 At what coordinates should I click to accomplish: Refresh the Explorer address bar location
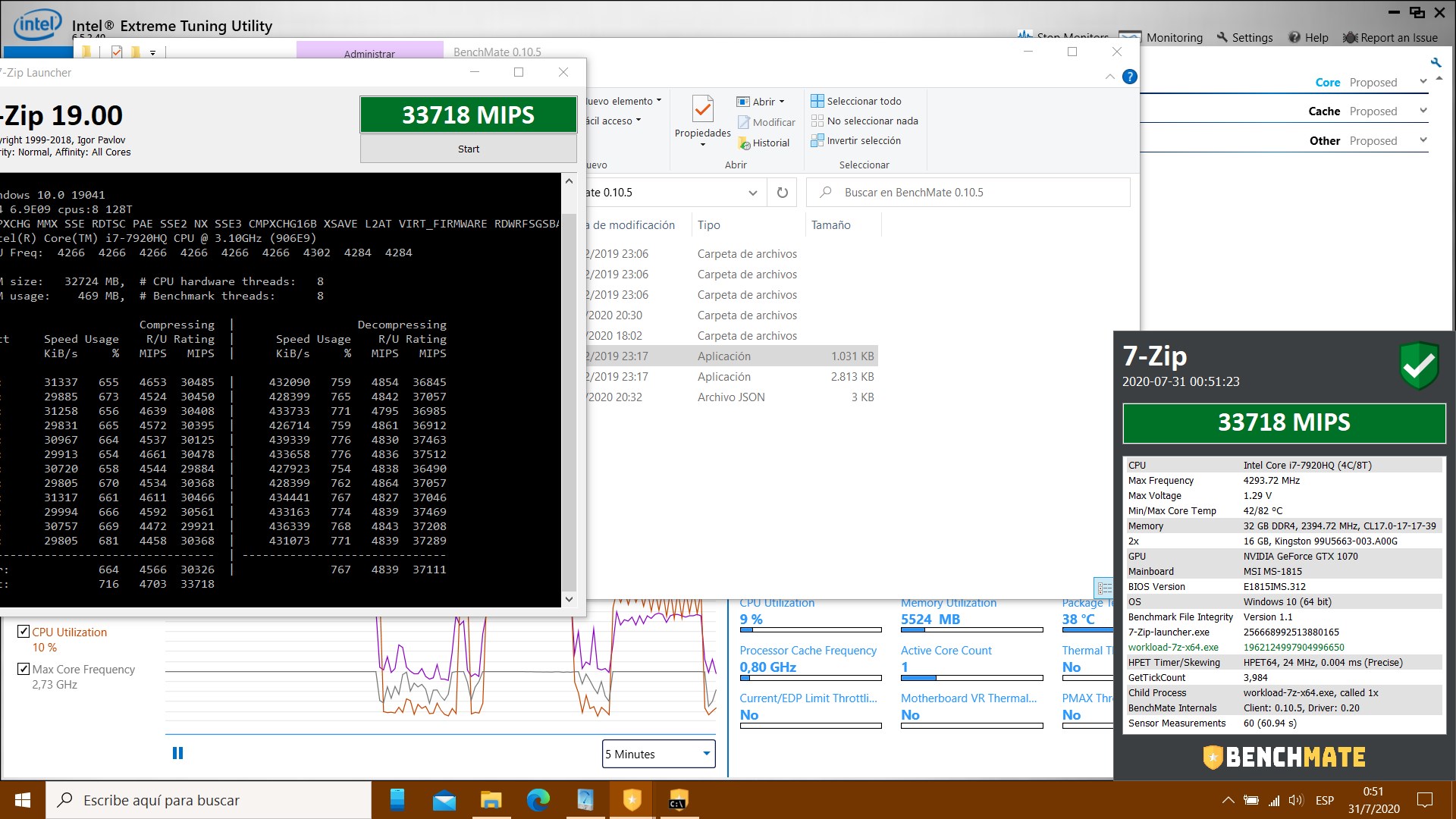point(782,193)
